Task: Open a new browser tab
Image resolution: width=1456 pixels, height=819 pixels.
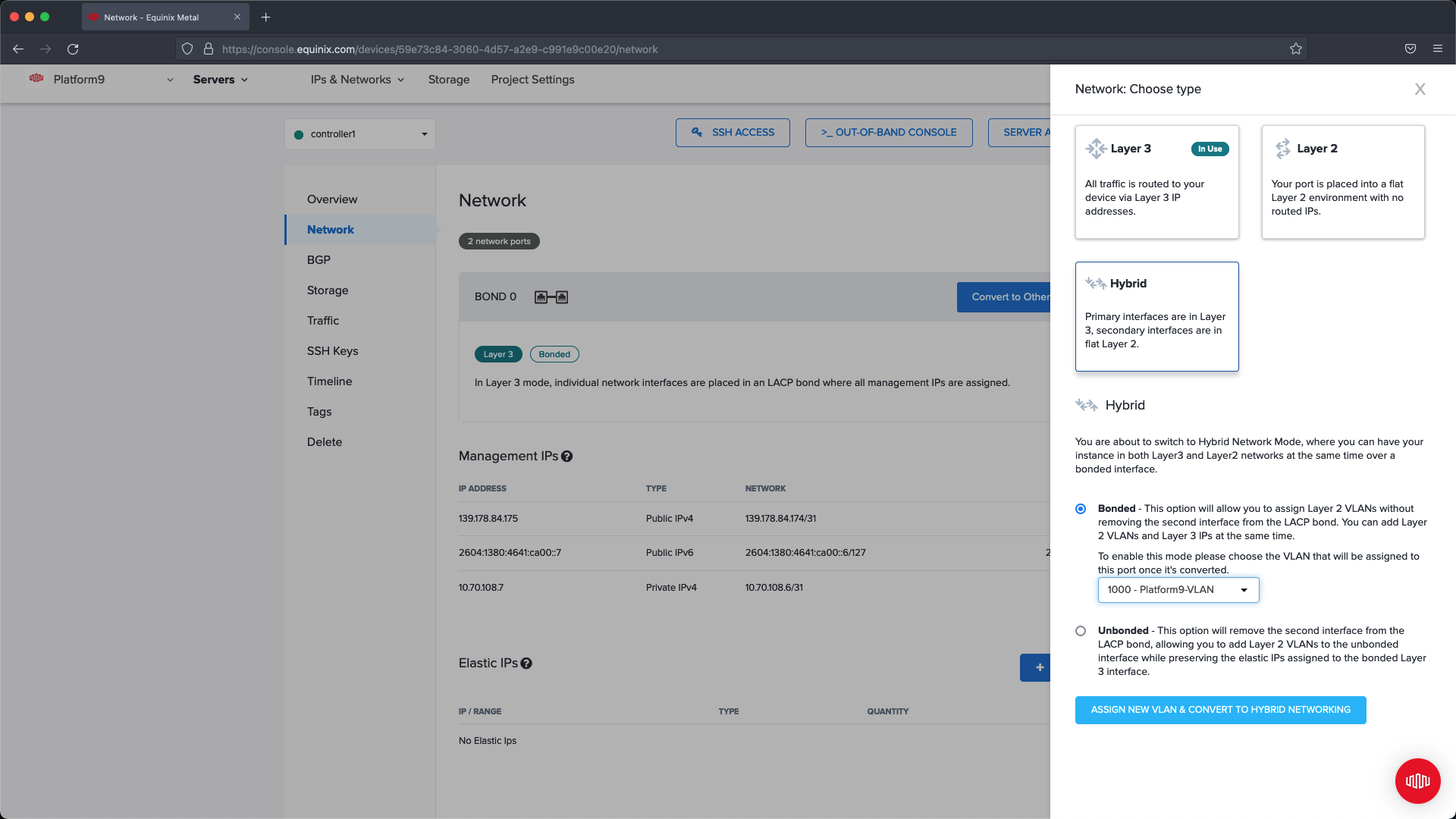Action: click(265, 17)
